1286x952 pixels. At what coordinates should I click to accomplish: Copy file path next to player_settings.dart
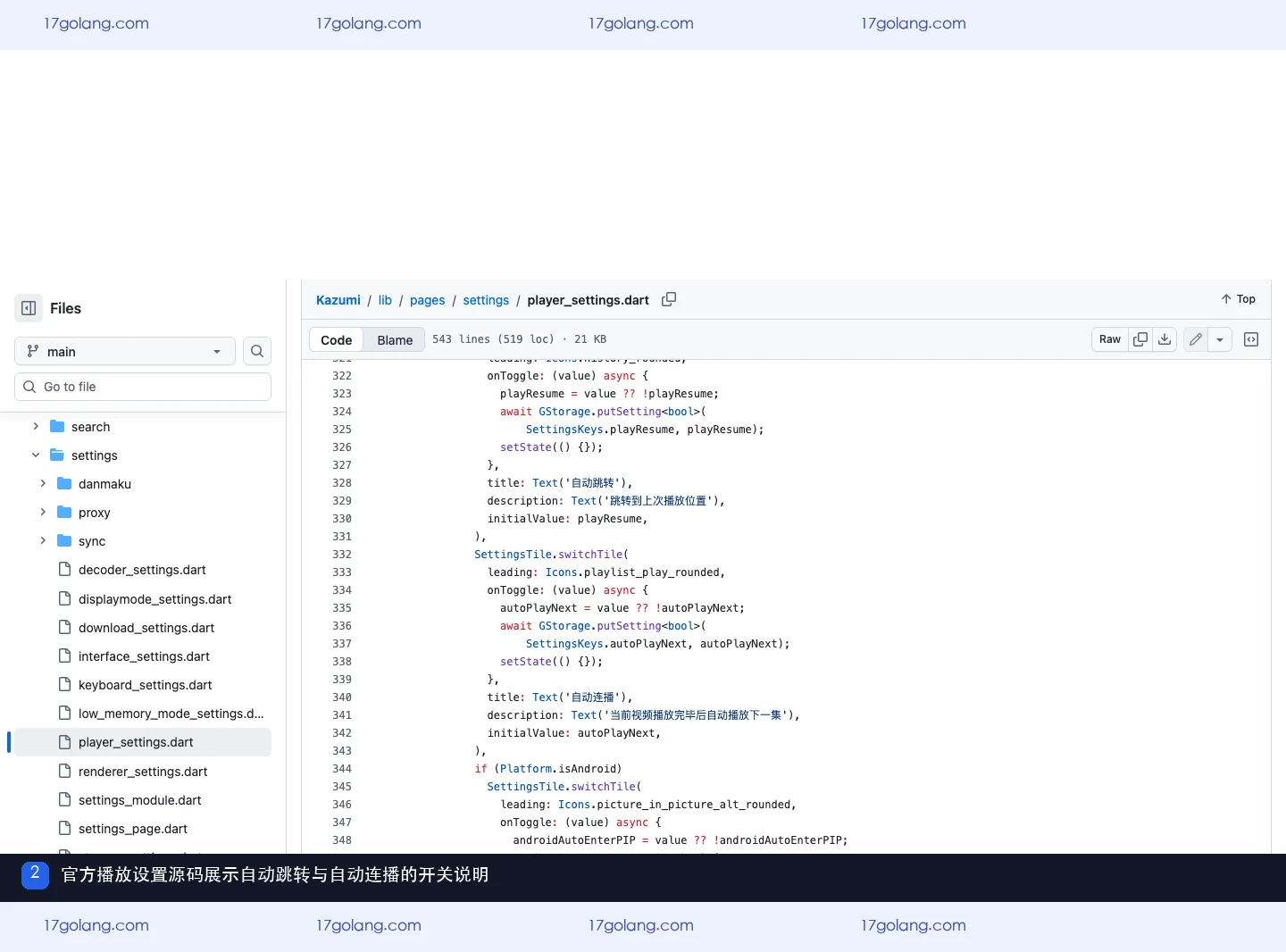click(x=669, y=299)
